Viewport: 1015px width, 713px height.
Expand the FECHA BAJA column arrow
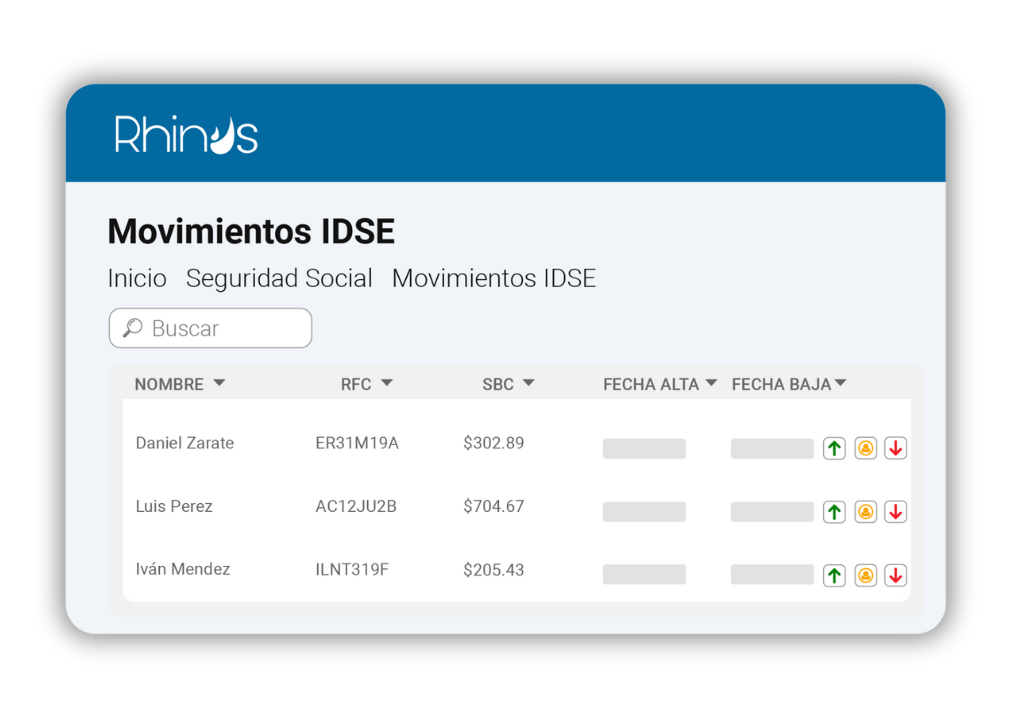(x=841, y=383)
